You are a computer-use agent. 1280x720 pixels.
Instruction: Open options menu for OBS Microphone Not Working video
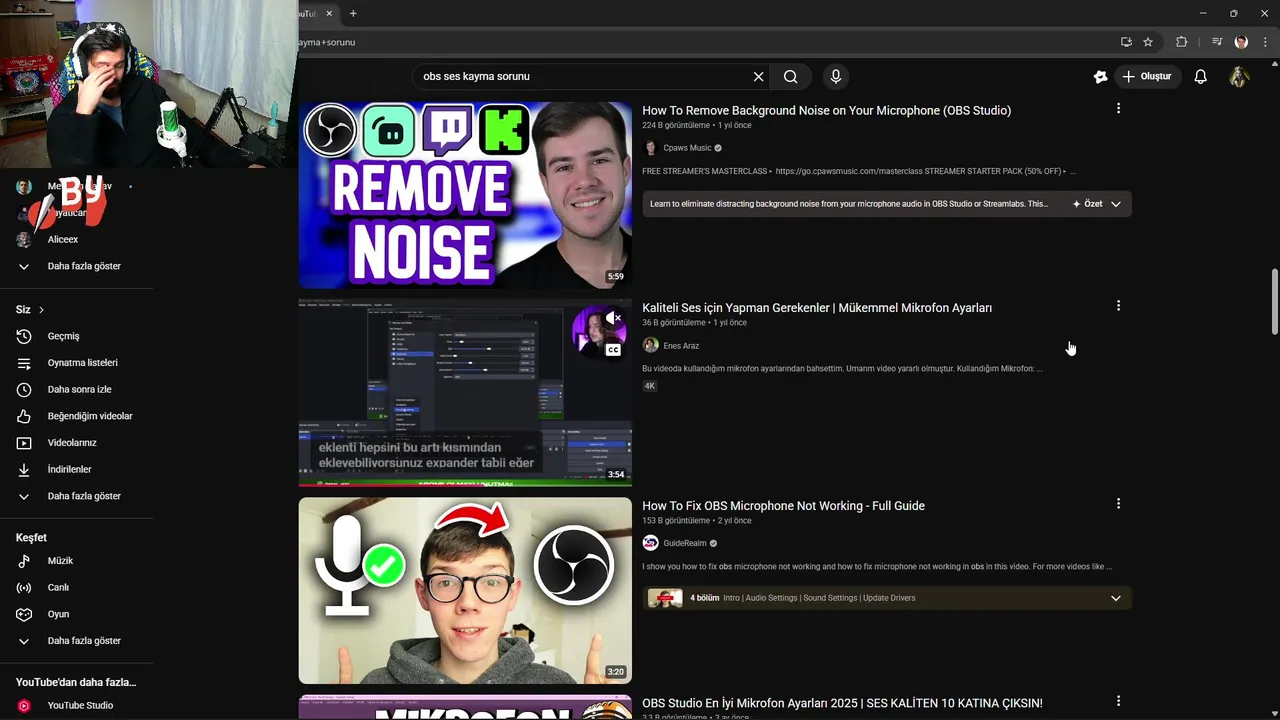coord(1118,504)
